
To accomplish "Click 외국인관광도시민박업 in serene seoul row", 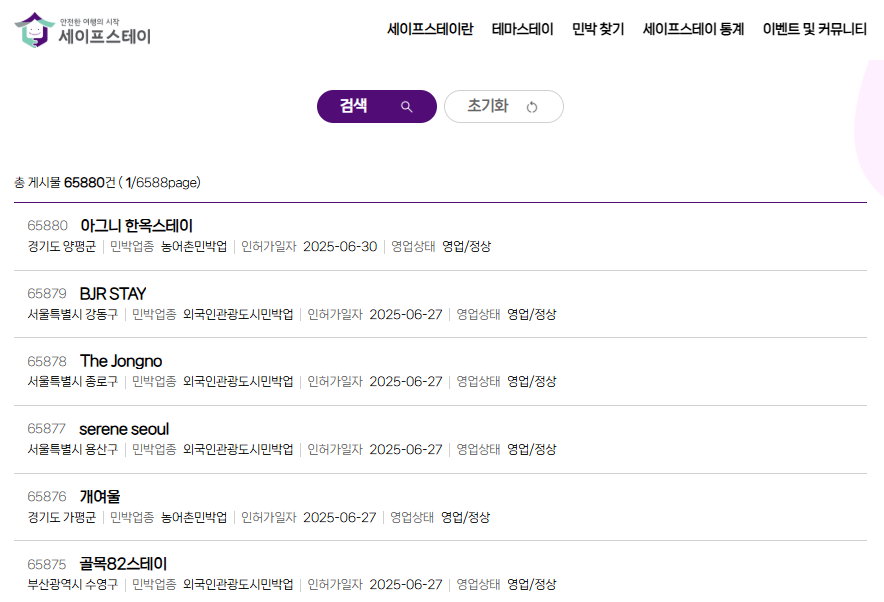I will [x=238, y=450].
